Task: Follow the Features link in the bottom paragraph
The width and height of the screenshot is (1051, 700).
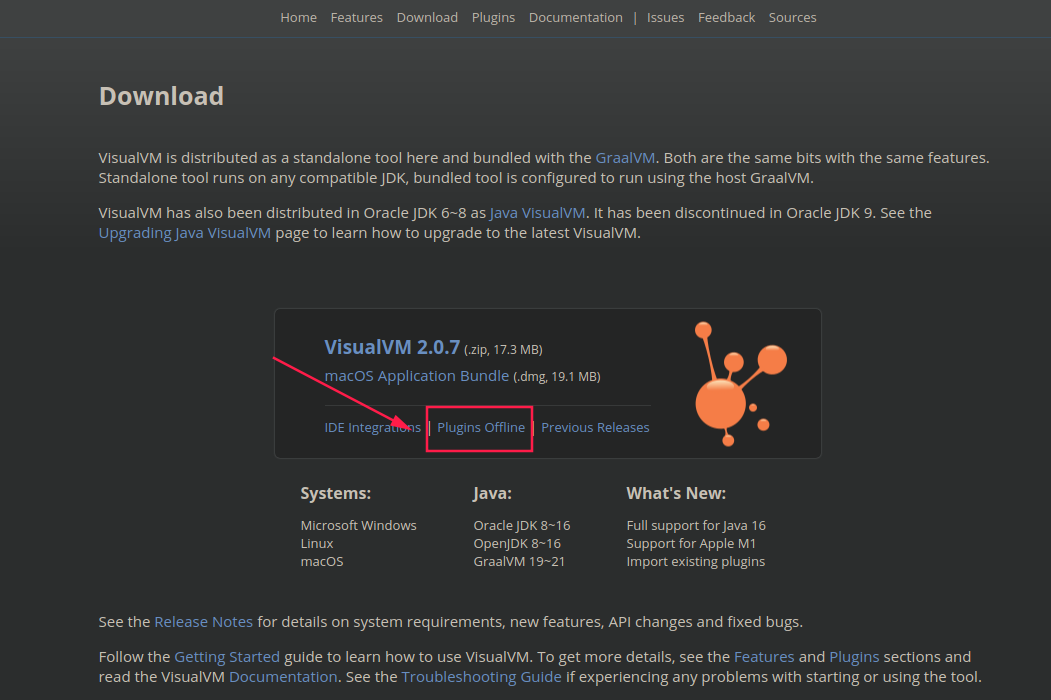Action: coord(764,656)
